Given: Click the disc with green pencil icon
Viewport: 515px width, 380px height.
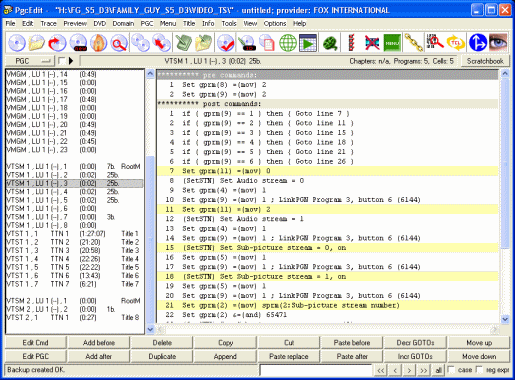Looking at the screenshot, I should [247, 43].
